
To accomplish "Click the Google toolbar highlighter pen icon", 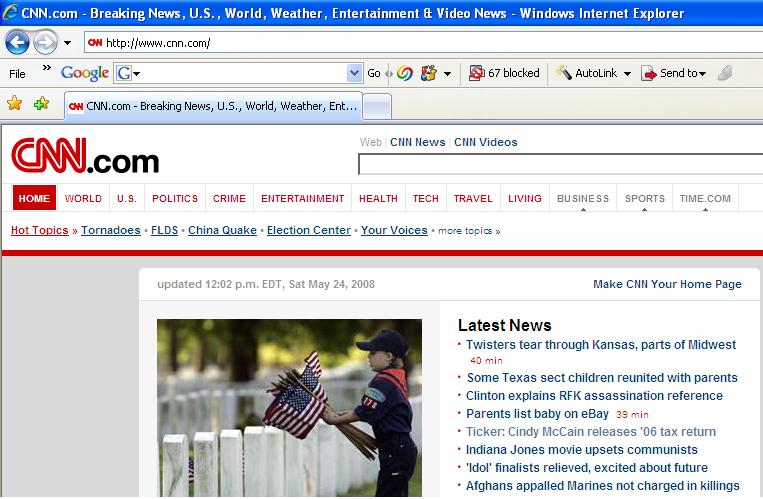I will pos(725,73).
